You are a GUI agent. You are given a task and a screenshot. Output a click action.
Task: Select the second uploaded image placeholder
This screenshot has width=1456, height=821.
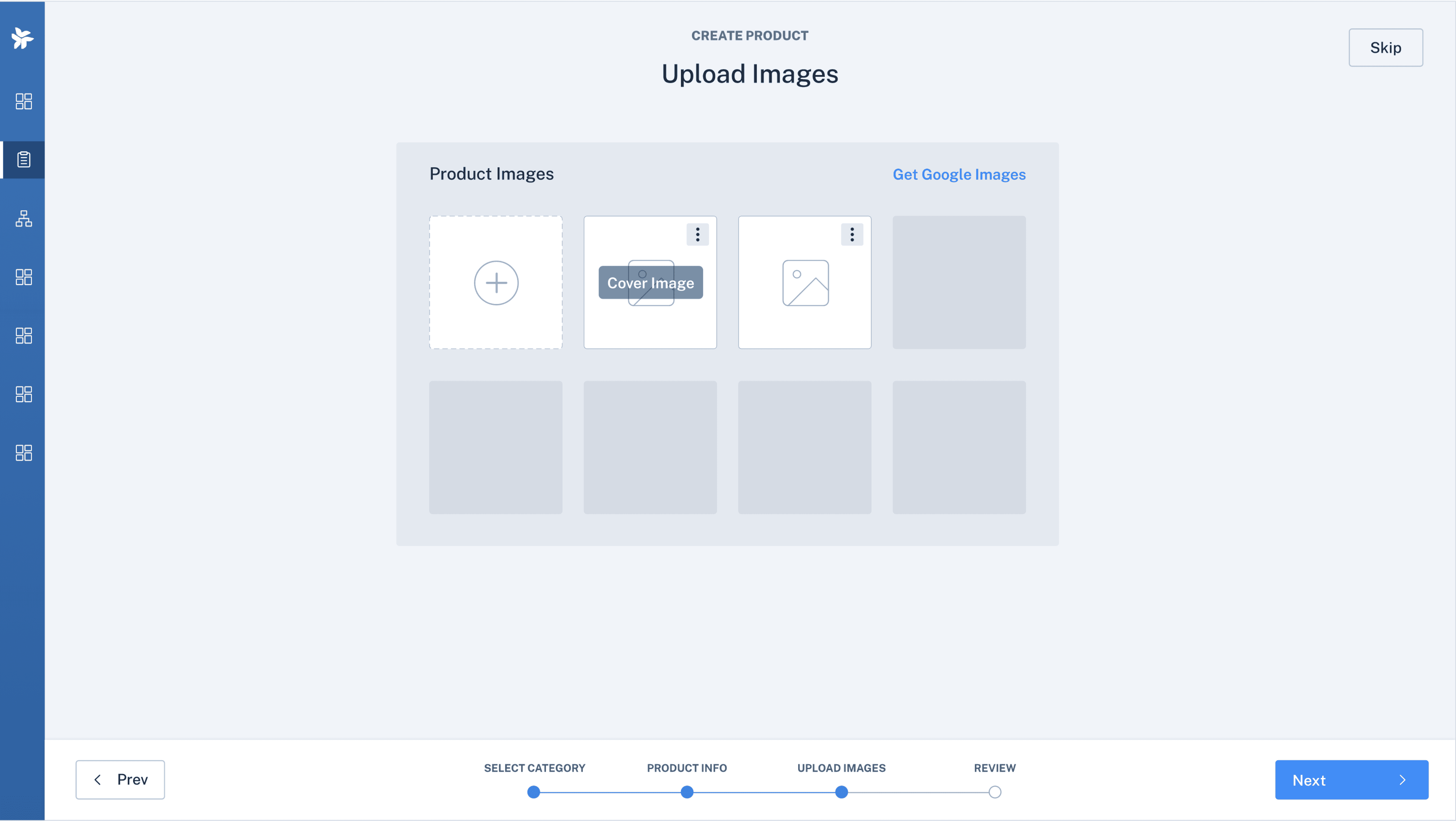(805, 283)
